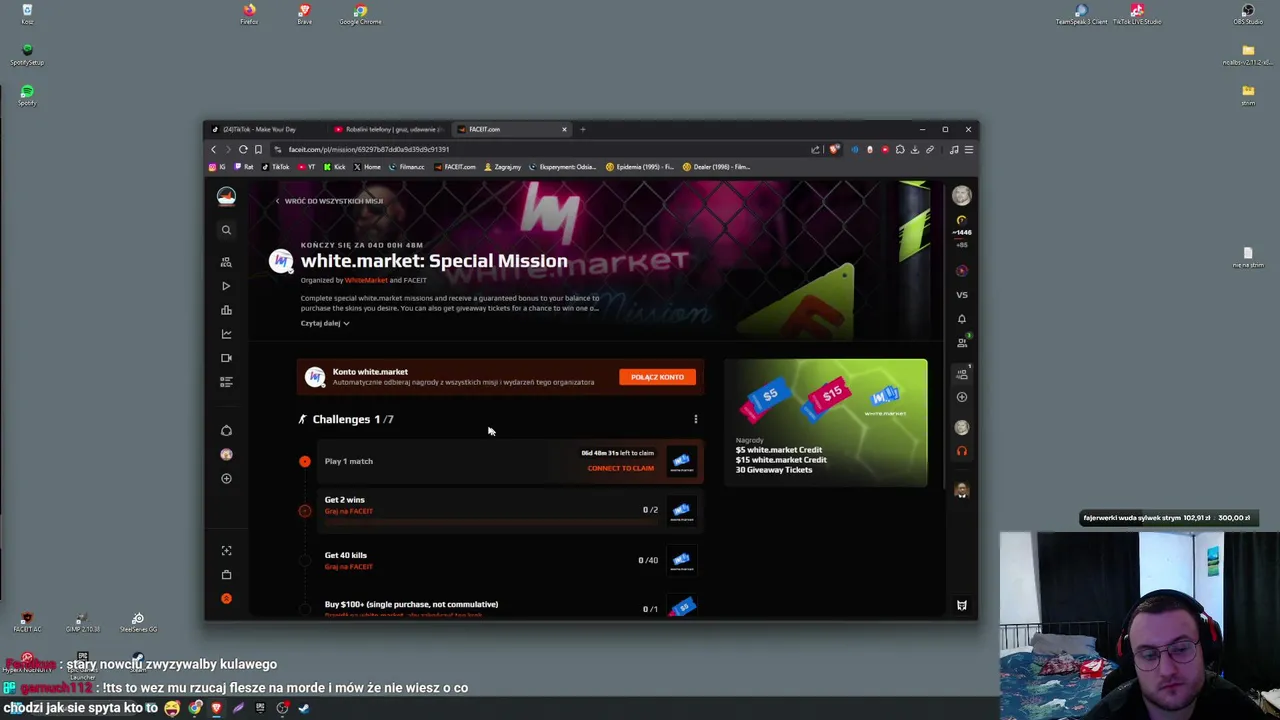Open the Spotify desktop shortcut

pos(27,95)
